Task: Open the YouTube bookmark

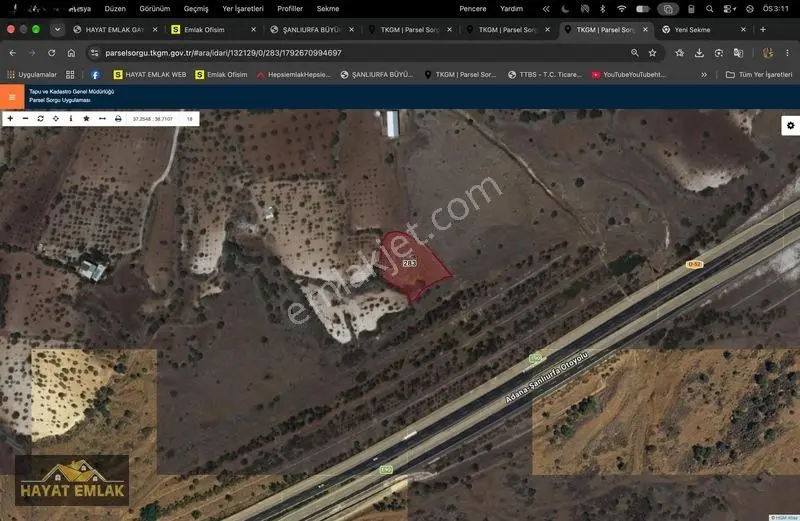Action: coord(629,75)
